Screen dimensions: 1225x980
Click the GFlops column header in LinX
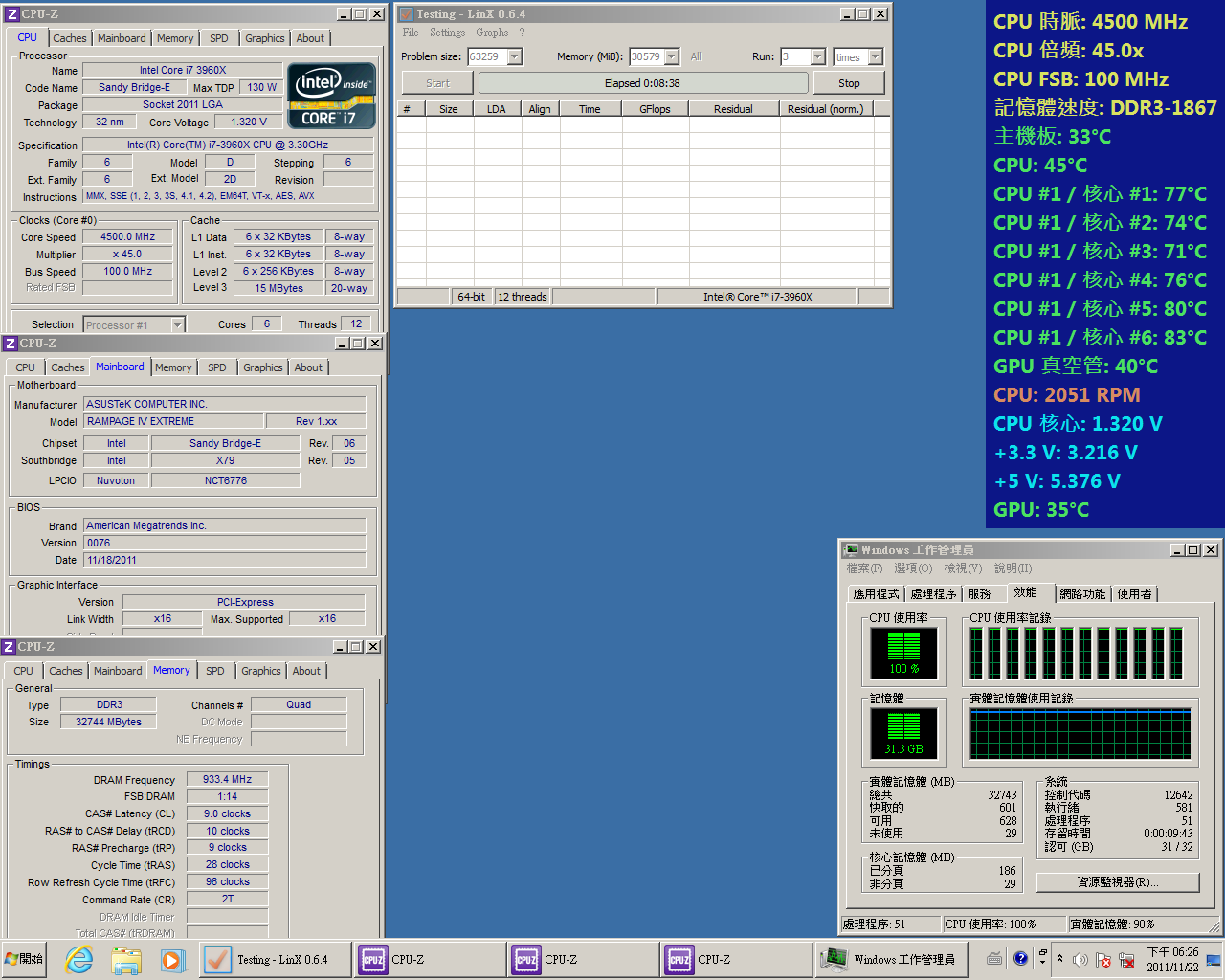[655, 109]
